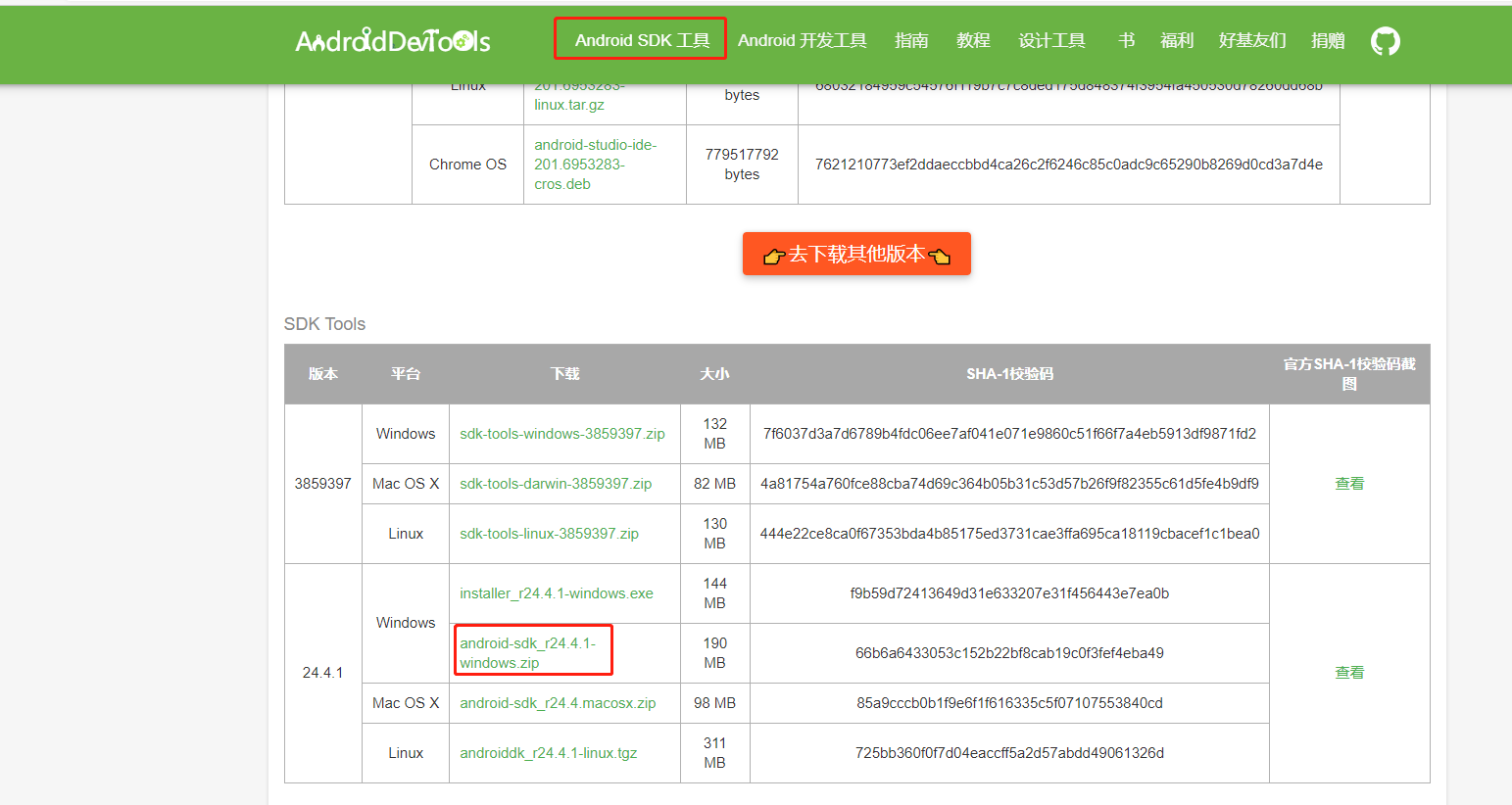Download sdk-tools-windows-3859397.zip

[x=564, y=433]
